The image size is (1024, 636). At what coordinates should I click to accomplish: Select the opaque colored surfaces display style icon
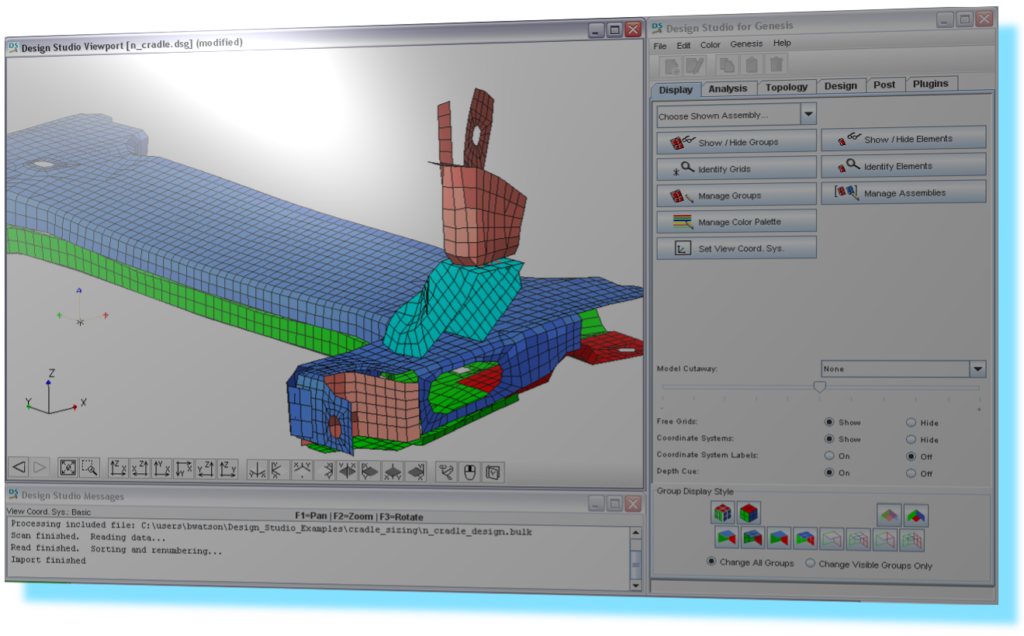[916, 516]
